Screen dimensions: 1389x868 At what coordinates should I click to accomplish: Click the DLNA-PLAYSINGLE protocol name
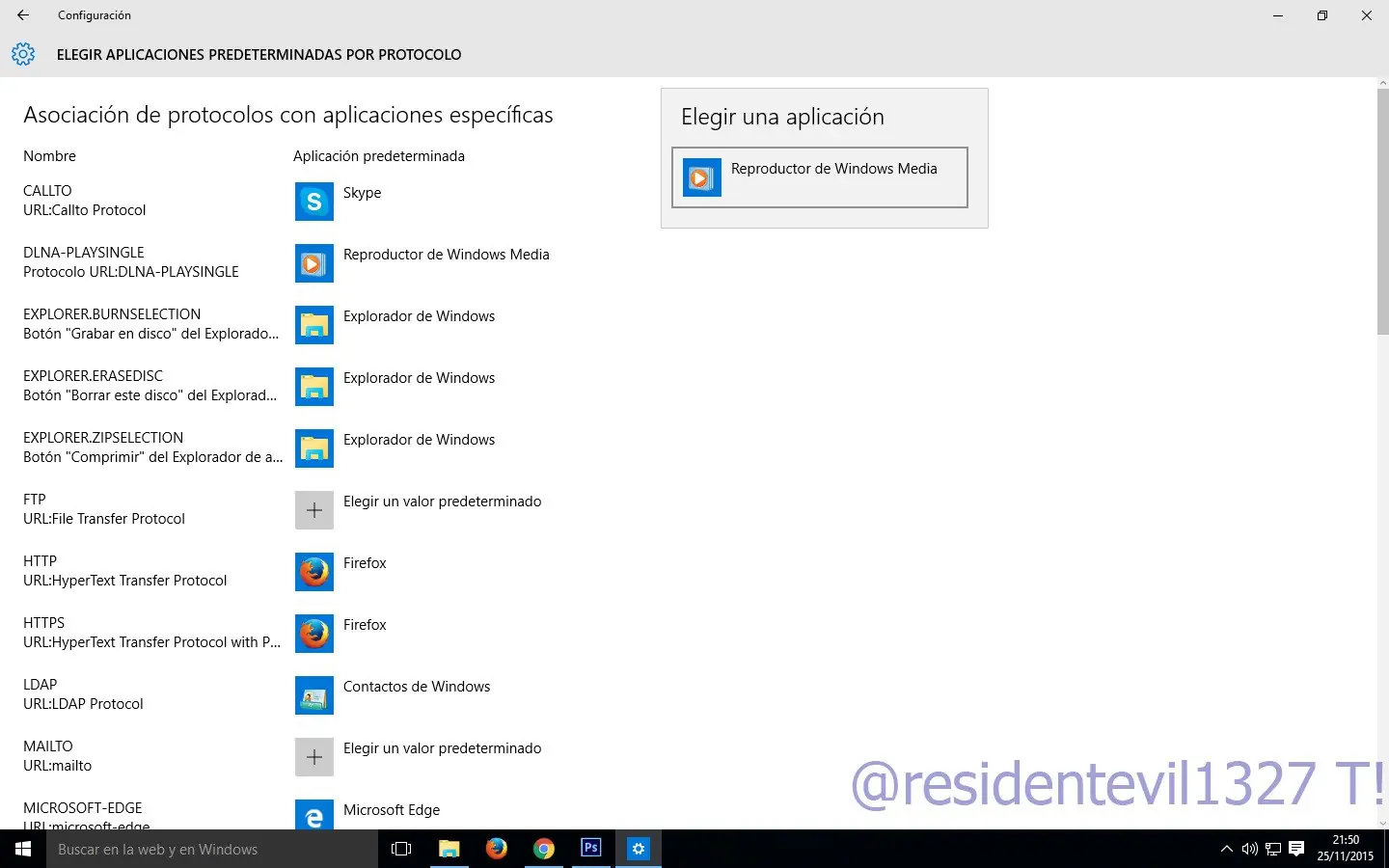[x=84, y=253]
